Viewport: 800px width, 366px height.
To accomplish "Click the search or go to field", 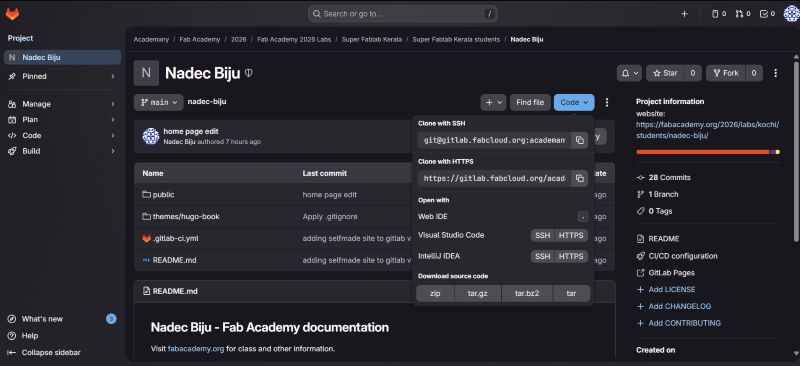I will (403, 14).
